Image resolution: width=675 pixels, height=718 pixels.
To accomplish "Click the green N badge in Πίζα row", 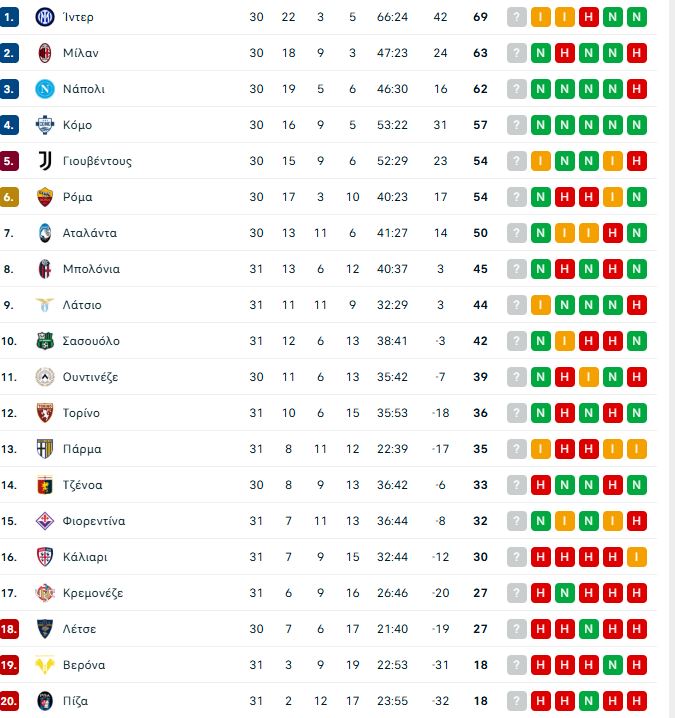I will point(589,701).
